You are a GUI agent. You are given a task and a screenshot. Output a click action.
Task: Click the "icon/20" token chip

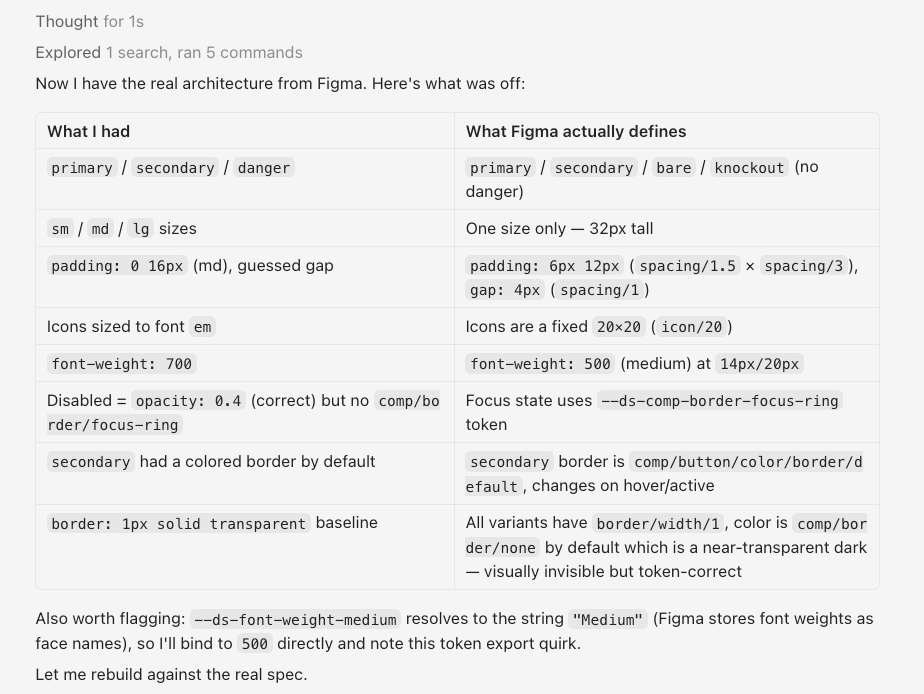692,327
